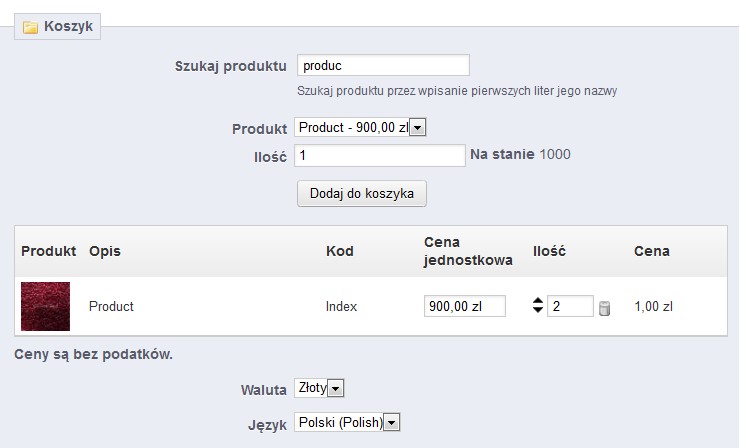Click the Opis column header

(105, 251)
